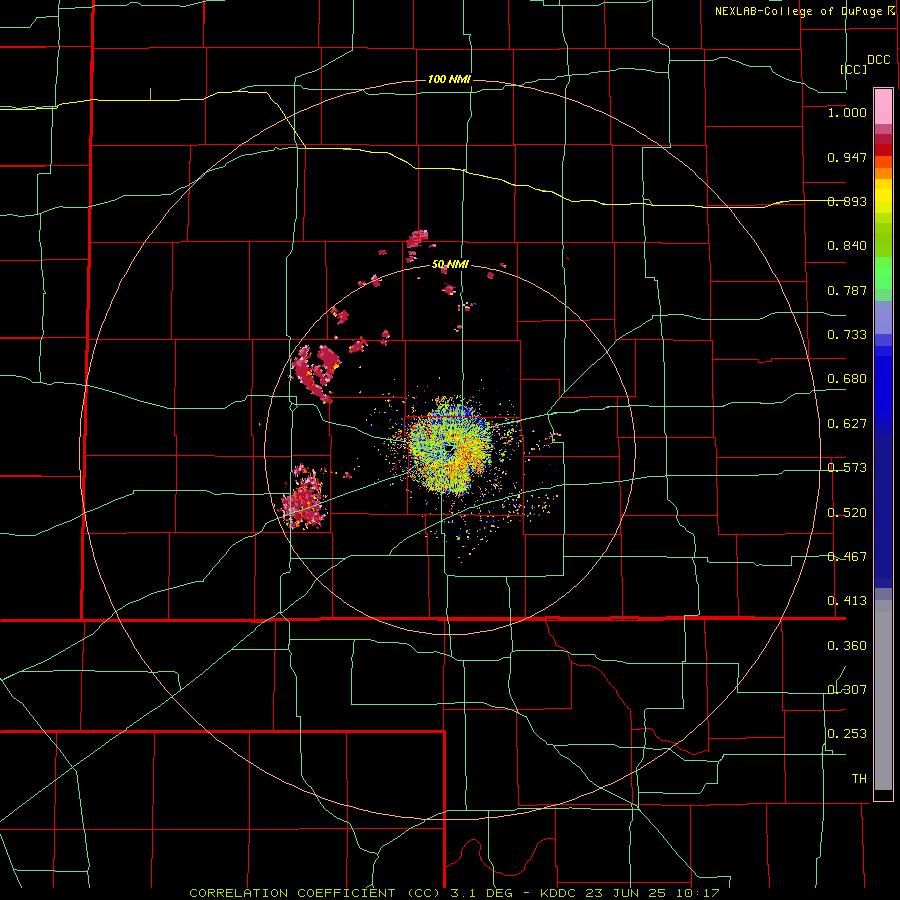Click the 50 NMI range ring label
This screenshot has width=900, height=900.
(x=450, y=265)
